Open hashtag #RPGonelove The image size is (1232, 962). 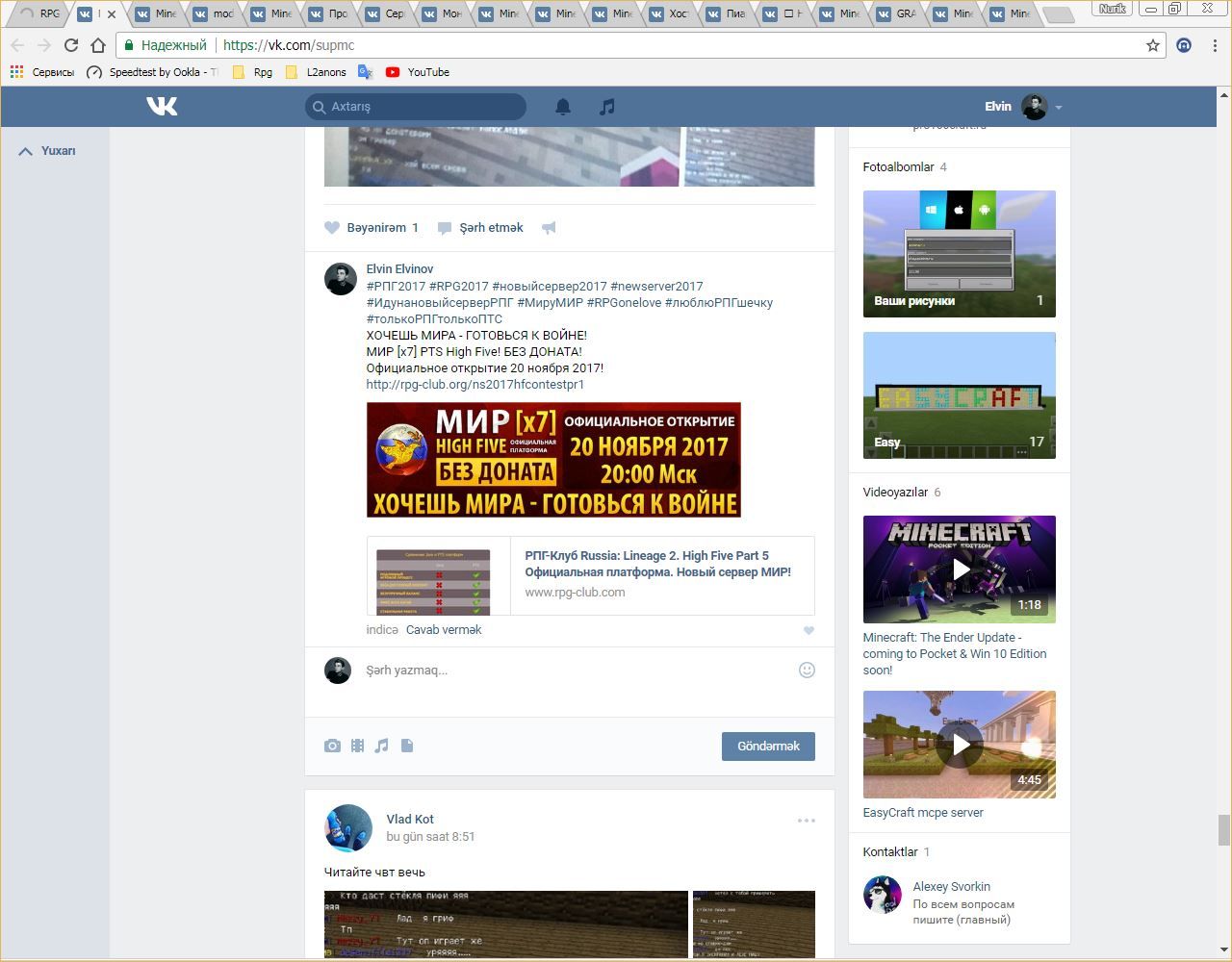(x=624, y=303)
